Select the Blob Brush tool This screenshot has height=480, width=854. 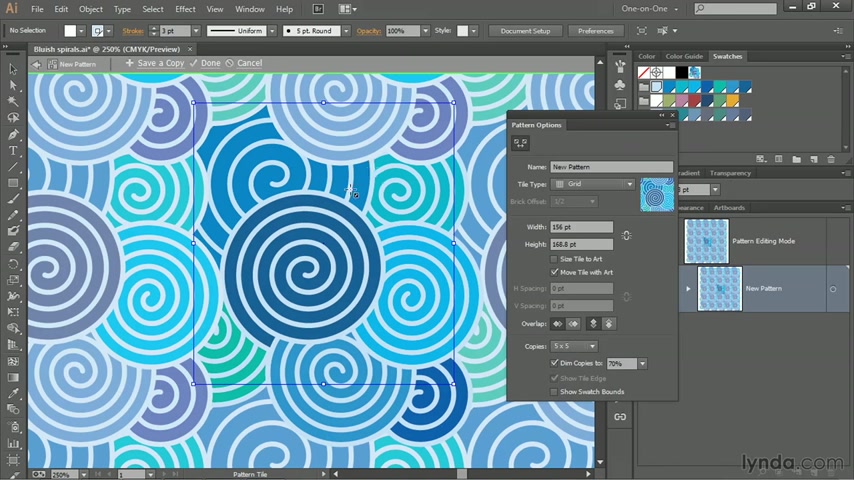coord(13,231)
